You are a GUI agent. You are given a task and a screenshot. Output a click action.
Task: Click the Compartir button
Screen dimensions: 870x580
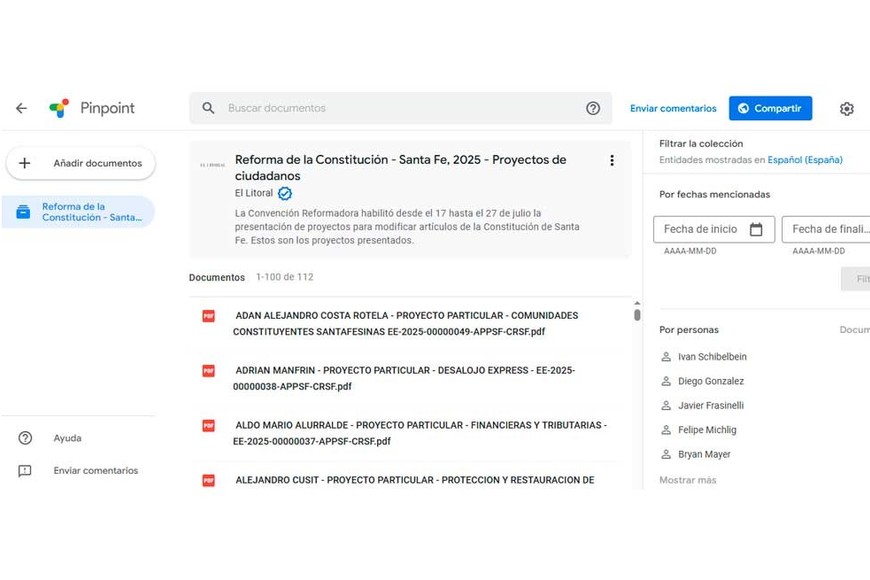pyautogui.click(x=770, y=108)
